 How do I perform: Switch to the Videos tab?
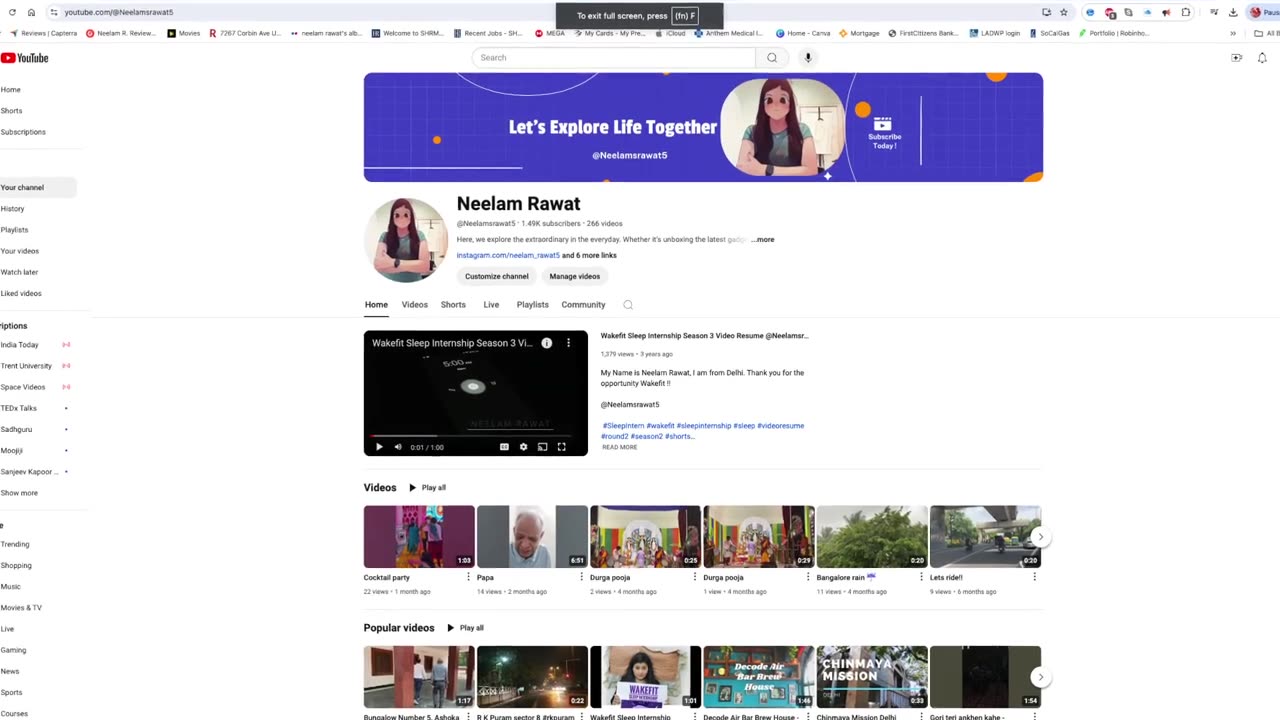pyautogui.click(x=415, y=305)
